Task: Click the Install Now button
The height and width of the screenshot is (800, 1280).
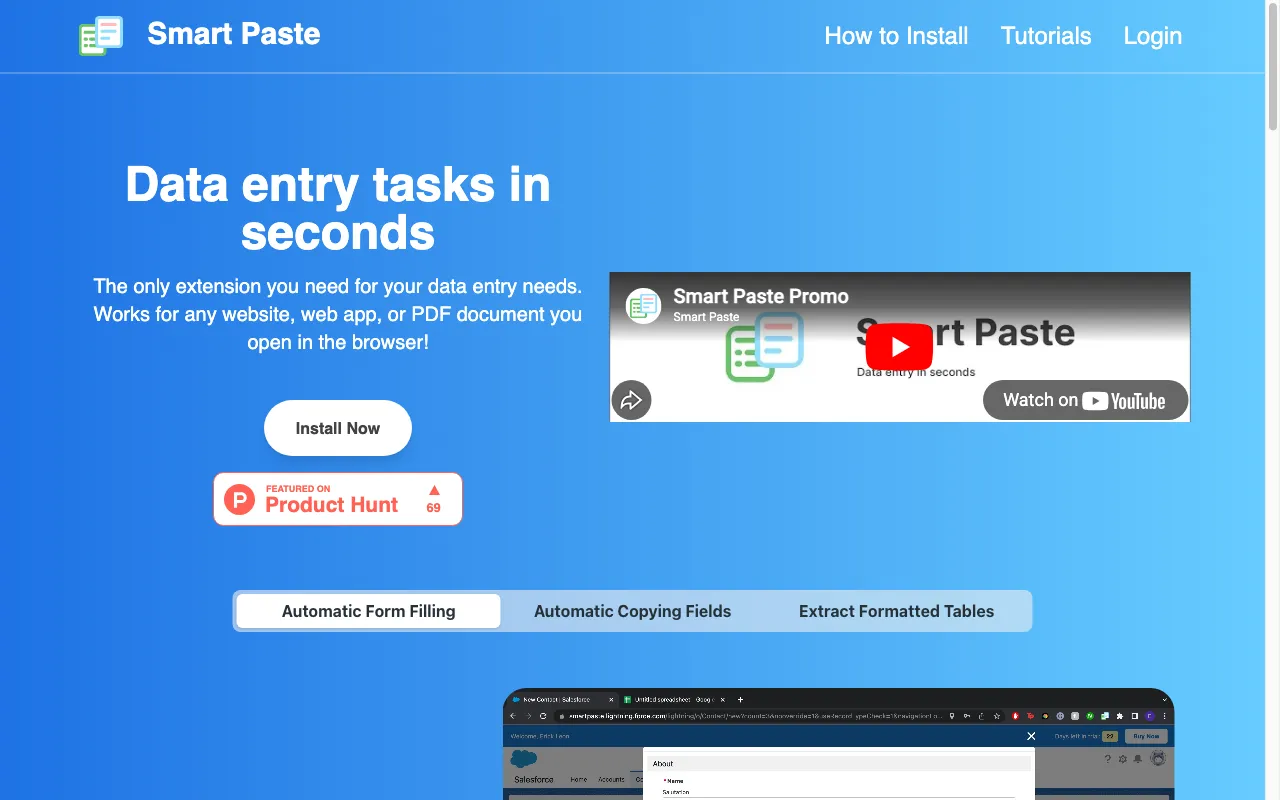Action: pos(338,428)
